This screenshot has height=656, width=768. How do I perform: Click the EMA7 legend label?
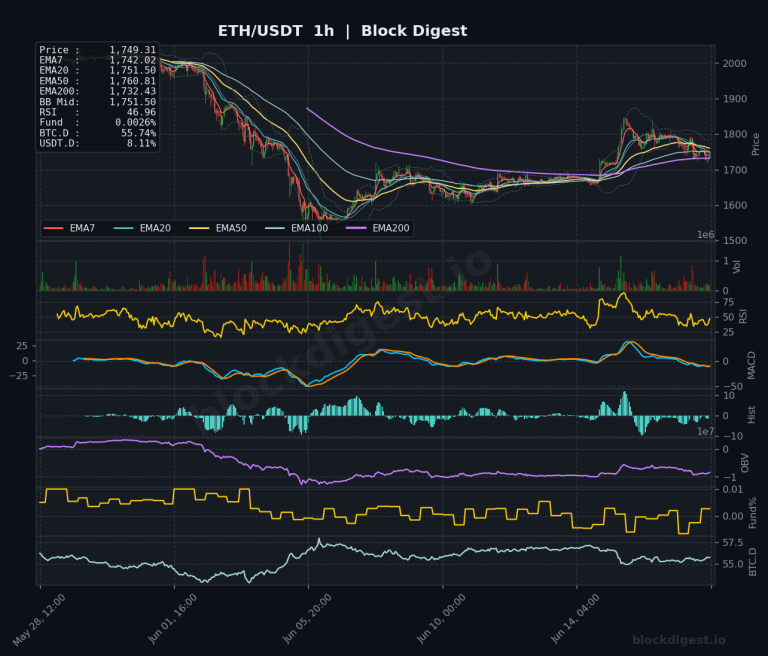(82, 228)
